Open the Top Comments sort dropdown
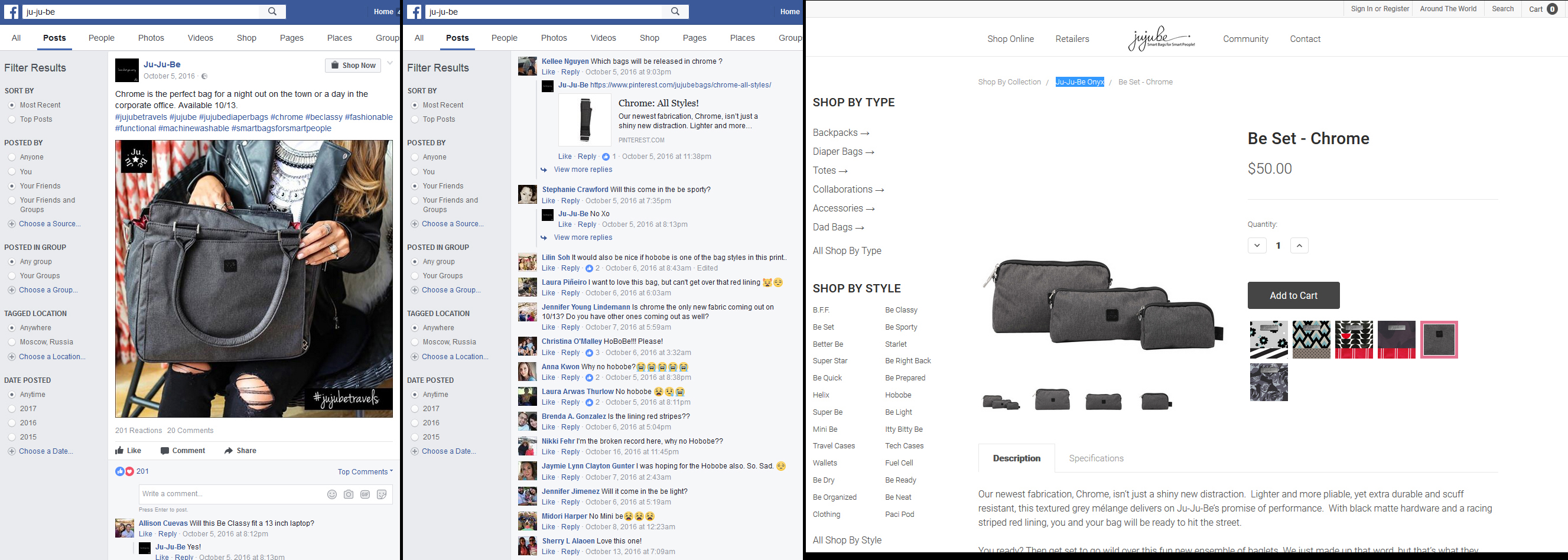The height and width of the screenshot is (560, 1568). click(x=365, y=472)
